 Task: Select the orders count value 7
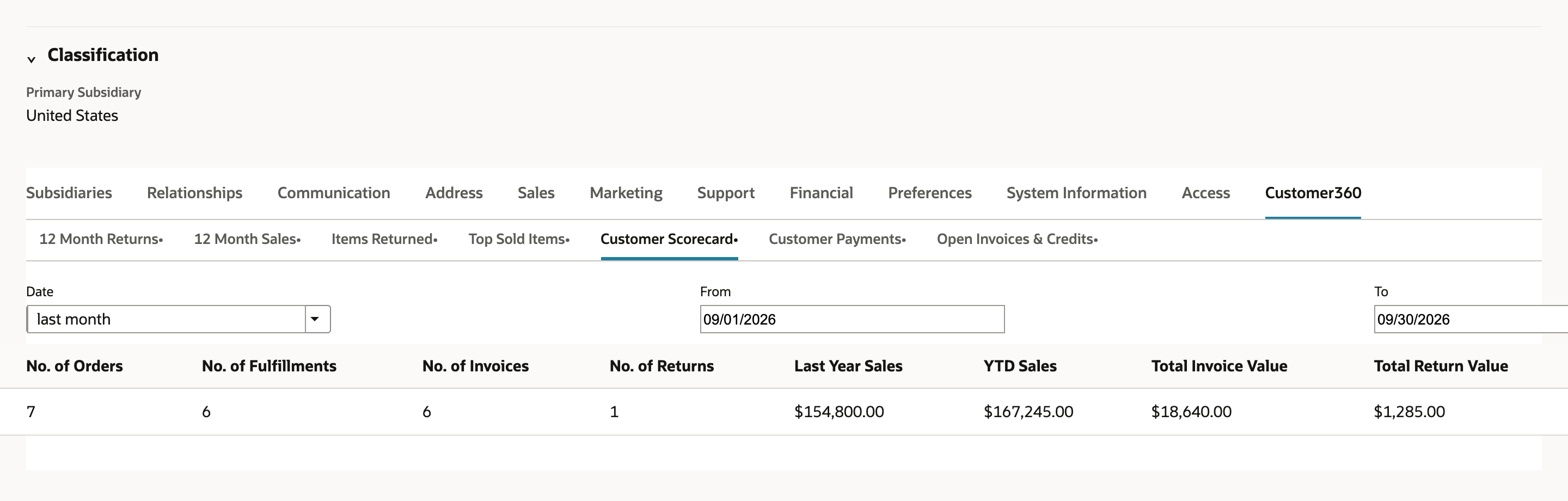(x=31, y=412)
